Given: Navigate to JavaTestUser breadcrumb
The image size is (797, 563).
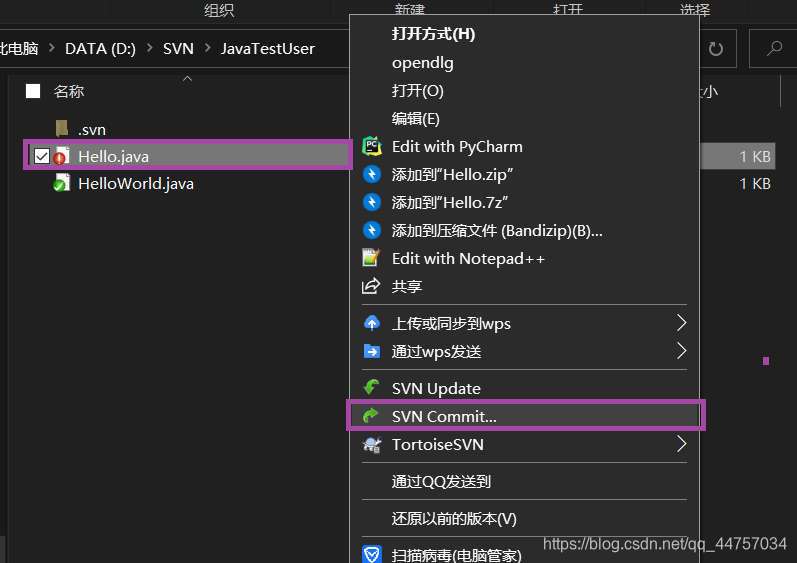Looking at the screenshot, I should [x=267, y=49].
